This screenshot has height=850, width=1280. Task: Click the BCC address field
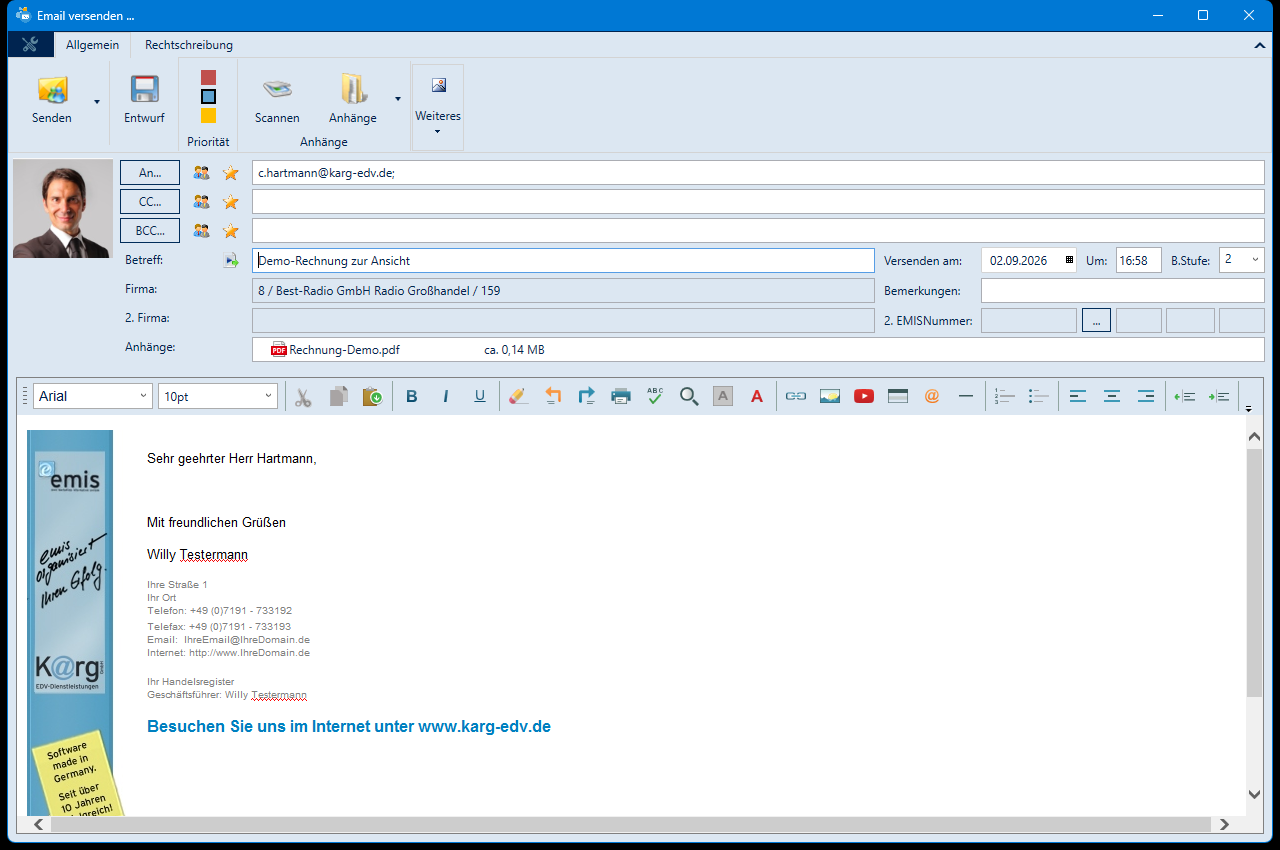[758, 231]
